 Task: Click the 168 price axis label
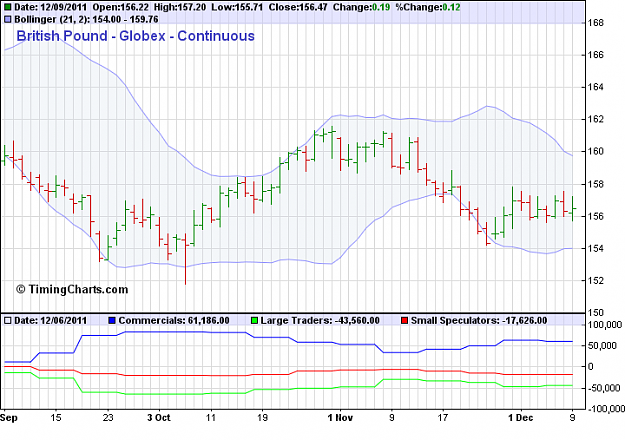[596, 23]
